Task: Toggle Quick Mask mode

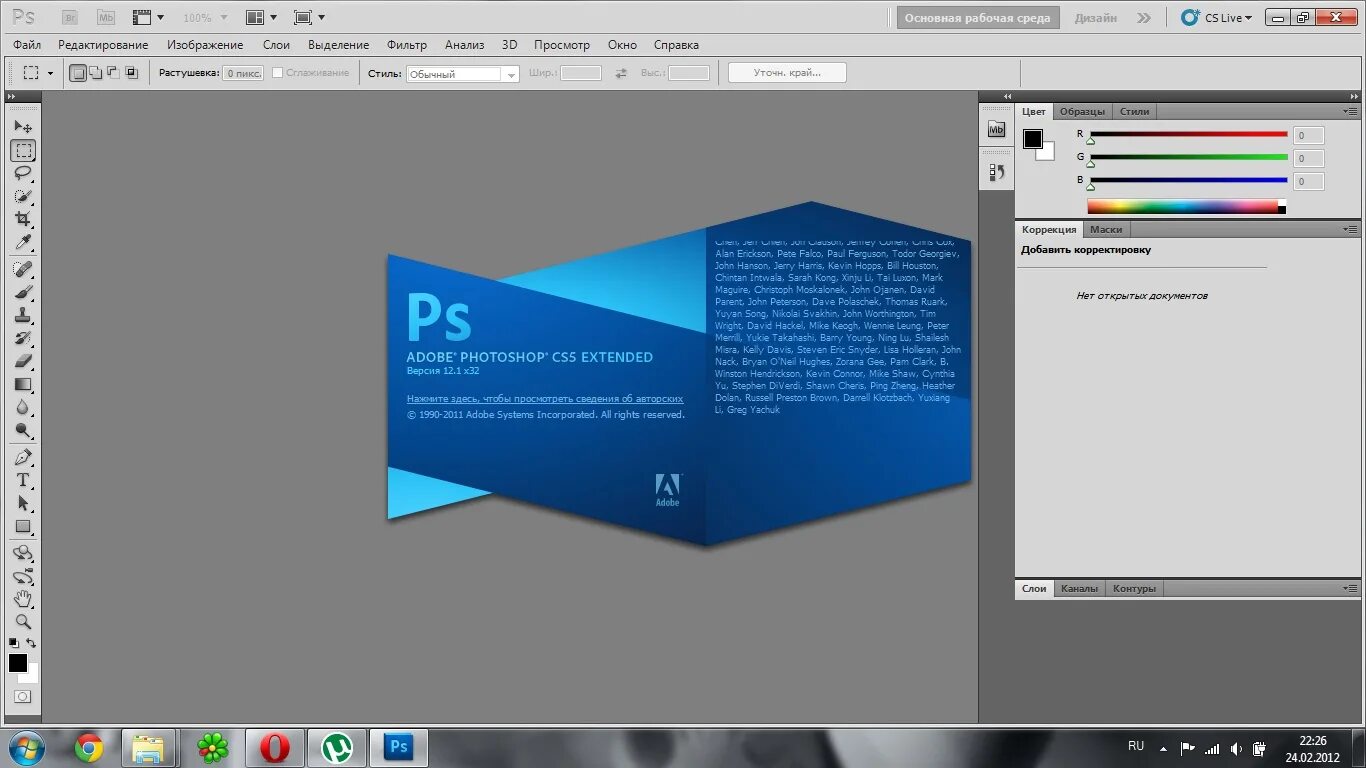Action: coord(22,697)
